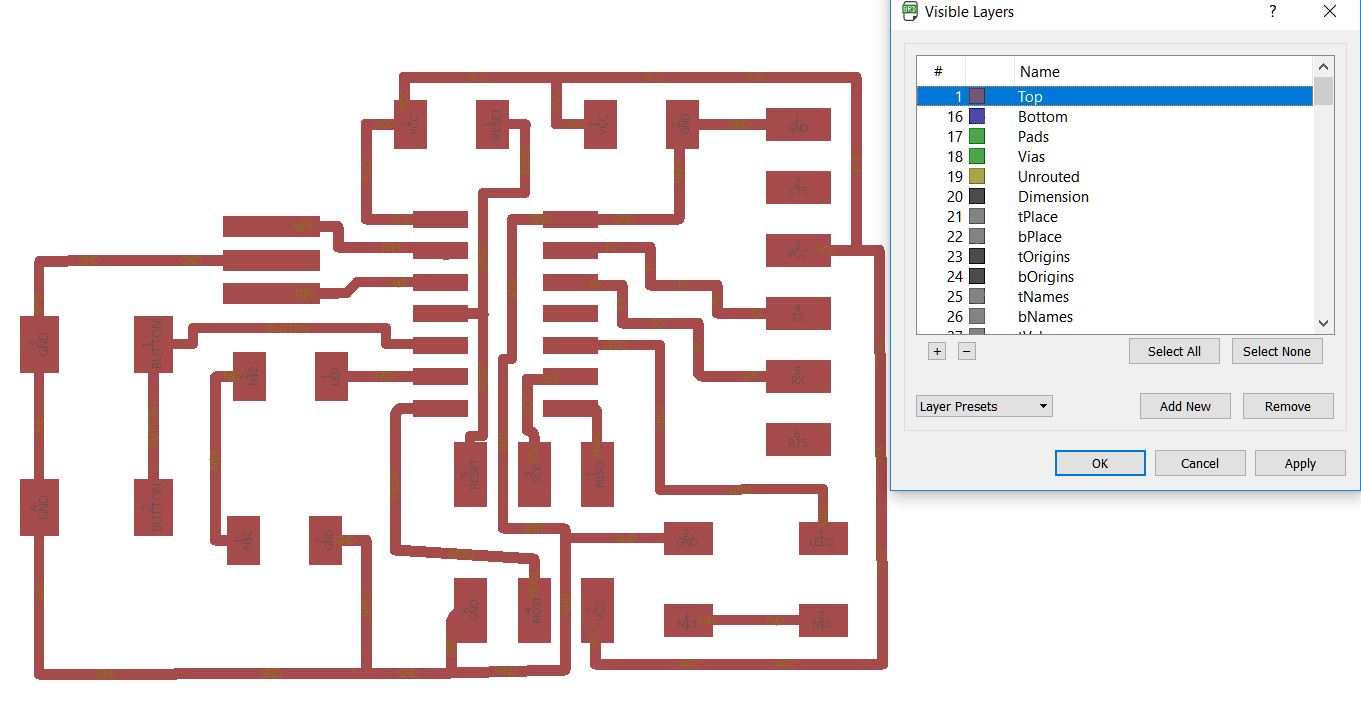The width and height of the screenshot is (1361, 724).
Task: Select the Vias layer row
Action: [x=1115, y=156]
